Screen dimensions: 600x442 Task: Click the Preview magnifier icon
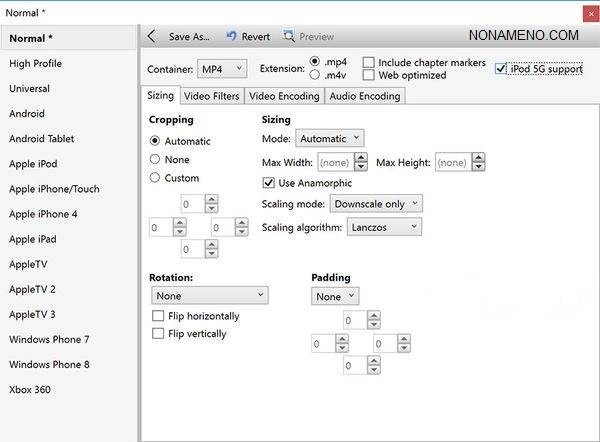click(x=289, y=36)
